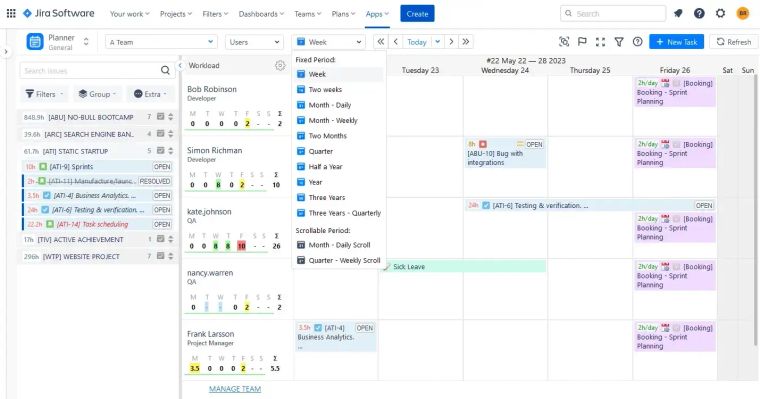Open Bob Robinson's Booking - Sprint Planning card

(675, 92)
